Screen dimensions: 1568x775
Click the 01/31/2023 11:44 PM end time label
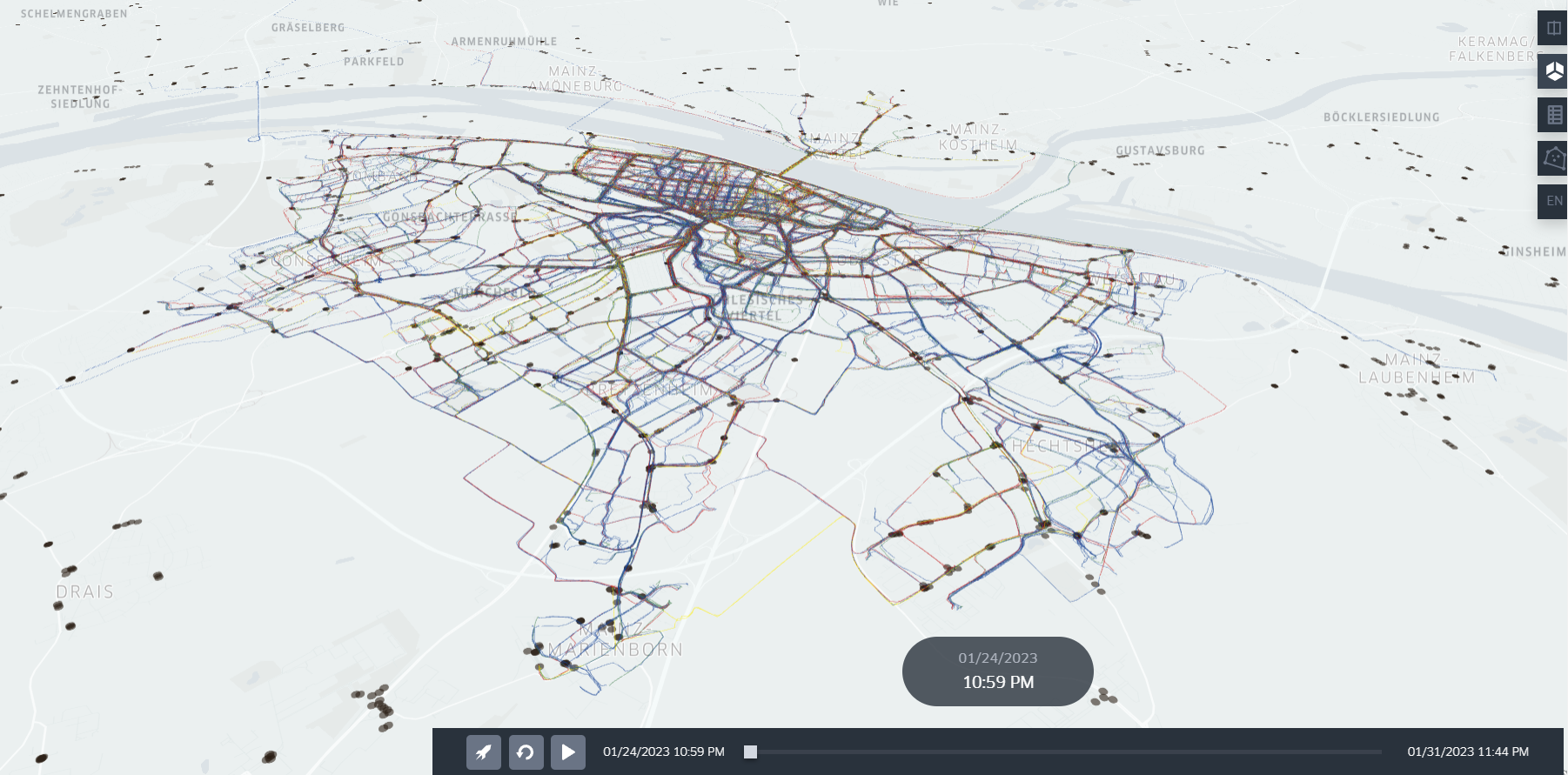(x=1468, y=752)
